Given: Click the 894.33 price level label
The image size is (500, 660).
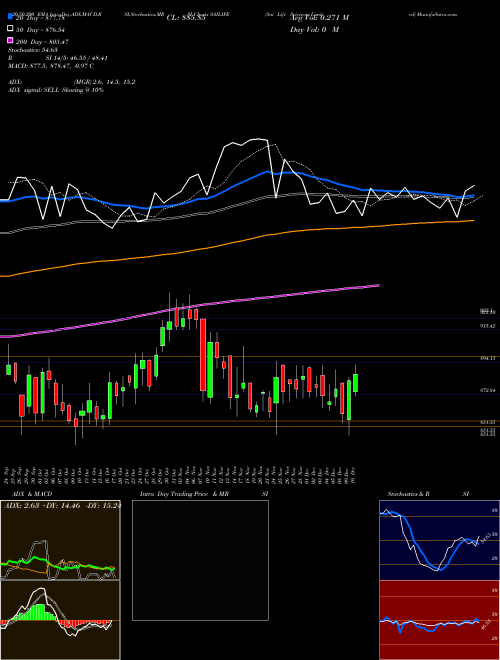Looking at the screenshot, I should [x=487, y=358].
